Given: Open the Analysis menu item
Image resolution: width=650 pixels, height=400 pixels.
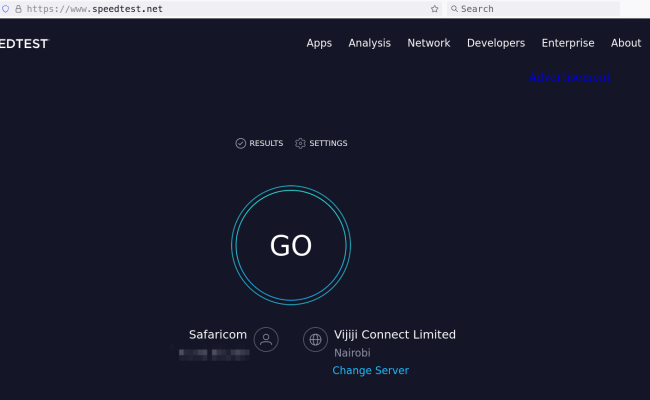Looking at the screenshot, I should click(x=369, y=43).
